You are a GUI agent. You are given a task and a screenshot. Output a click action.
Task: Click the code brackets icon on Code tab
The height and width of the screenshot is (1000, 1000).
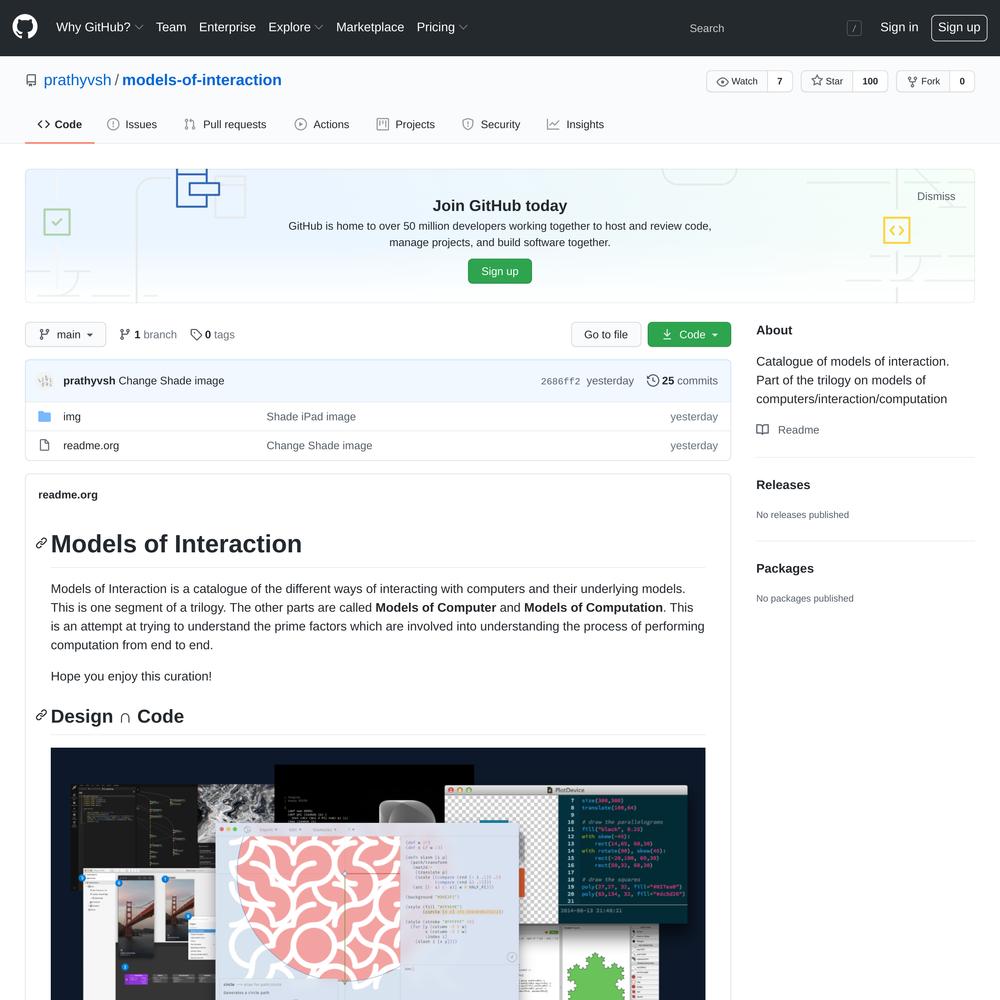tap(43, 124)
